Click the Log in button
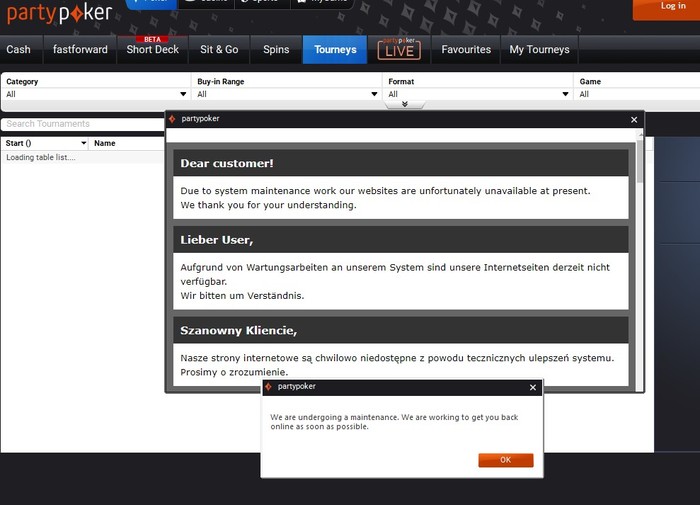 667,9
